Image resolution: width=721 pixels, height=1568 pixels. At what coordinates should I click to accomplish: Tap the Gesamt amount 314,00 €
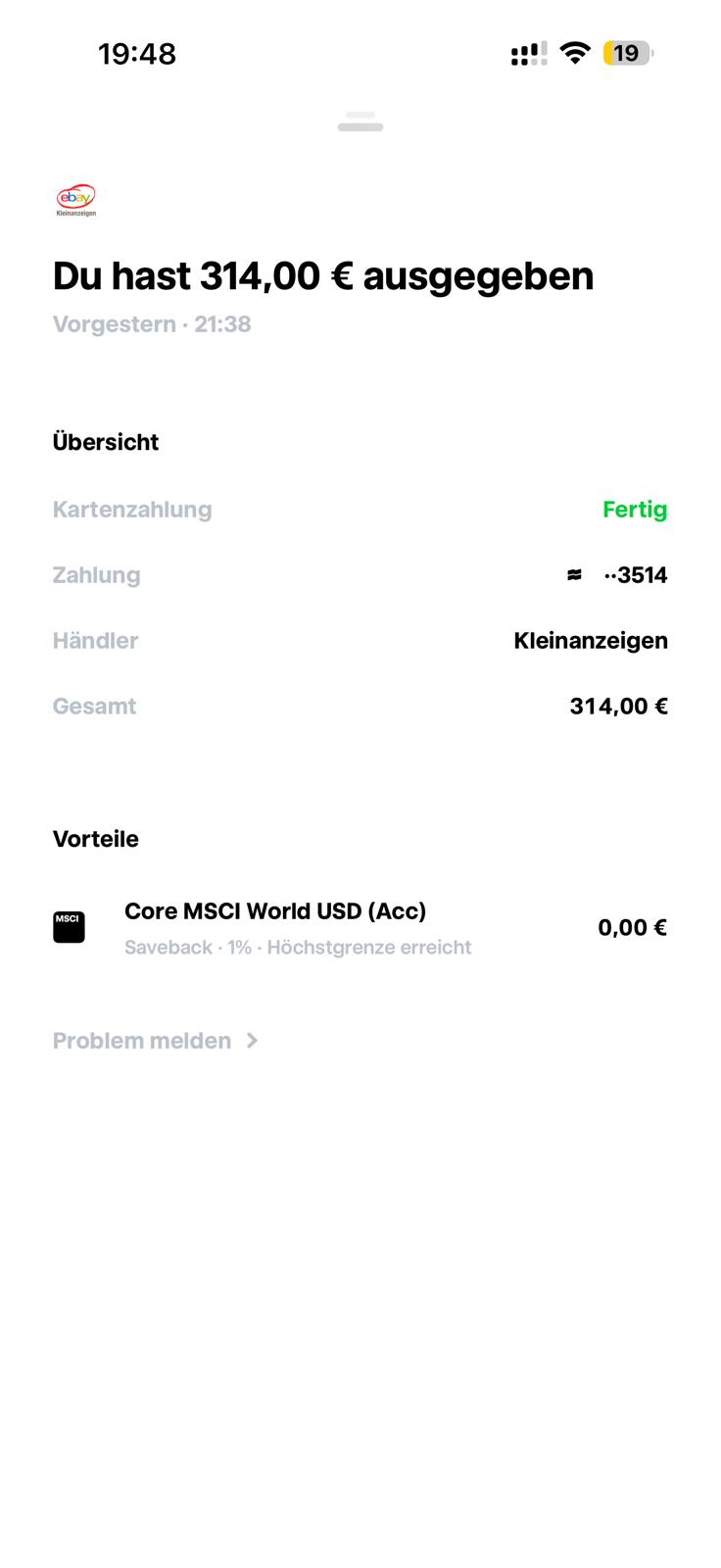point(618,707)
